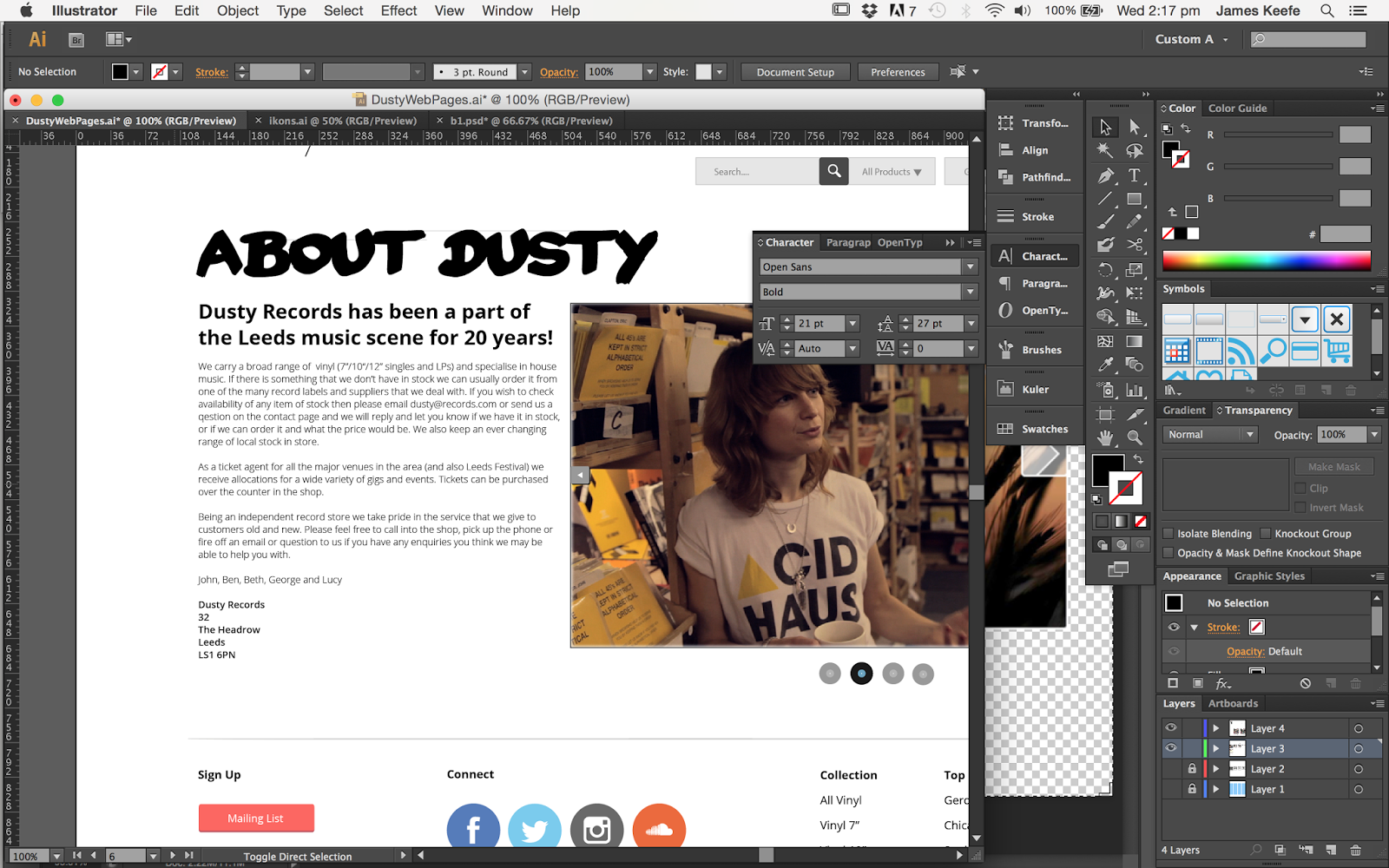Switch to the Graphic Styles tab
Image resolution: width=1389 pixels, height=868 pixels.
[x=1269, y=576]
